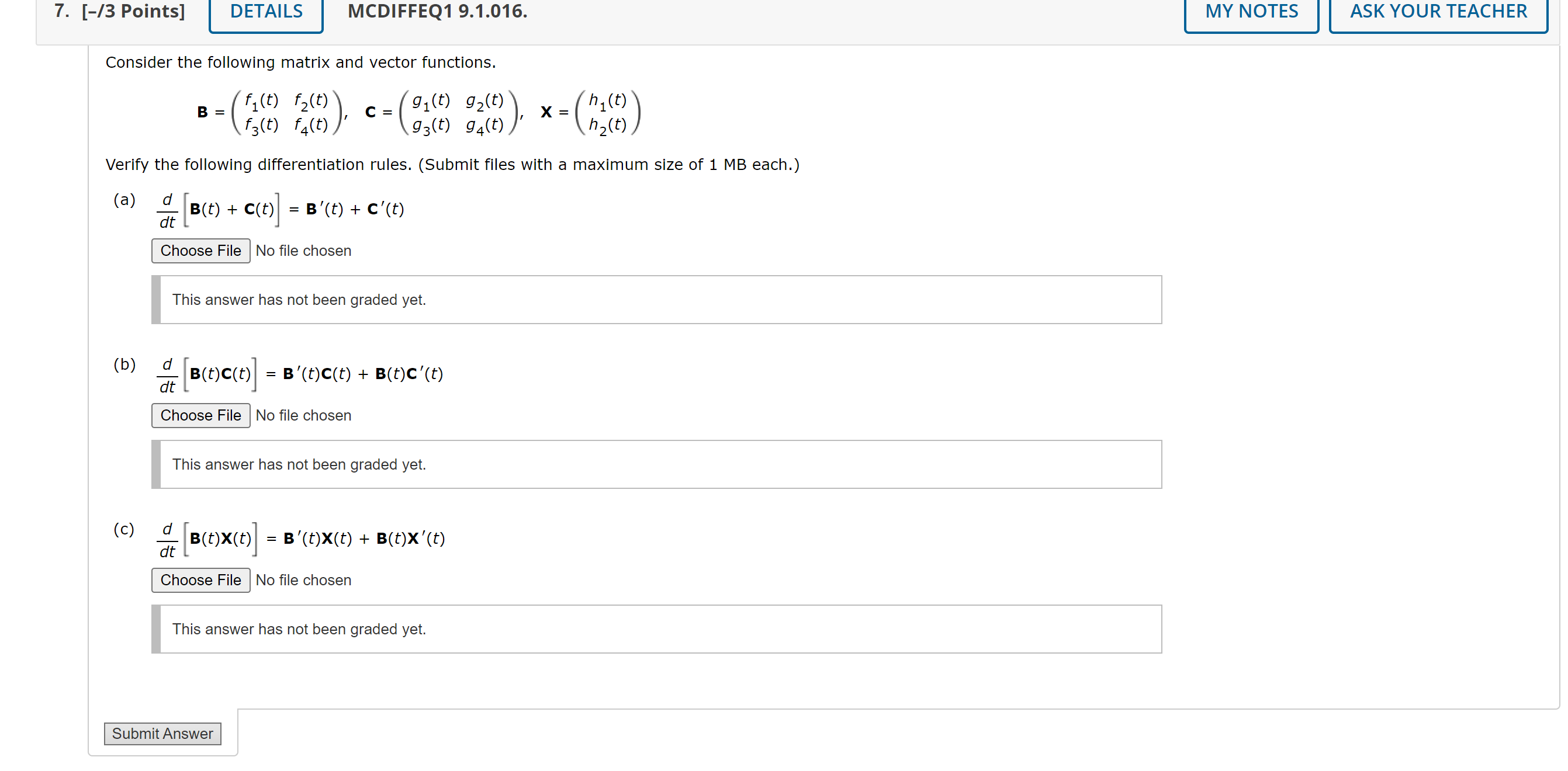Click Choose File for part (a)
1568x771 pixels.
tap(200, 251)
